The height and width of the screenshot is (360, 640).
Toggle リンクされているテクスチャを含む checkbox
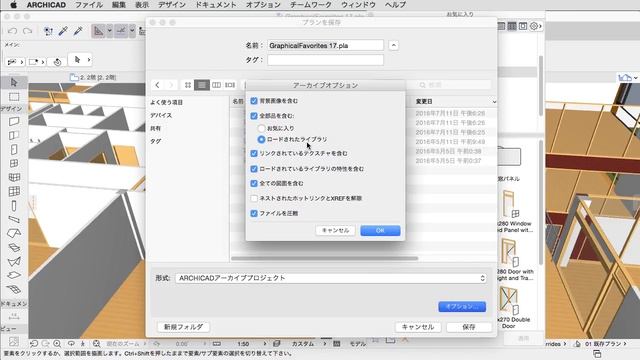point(254,153)
